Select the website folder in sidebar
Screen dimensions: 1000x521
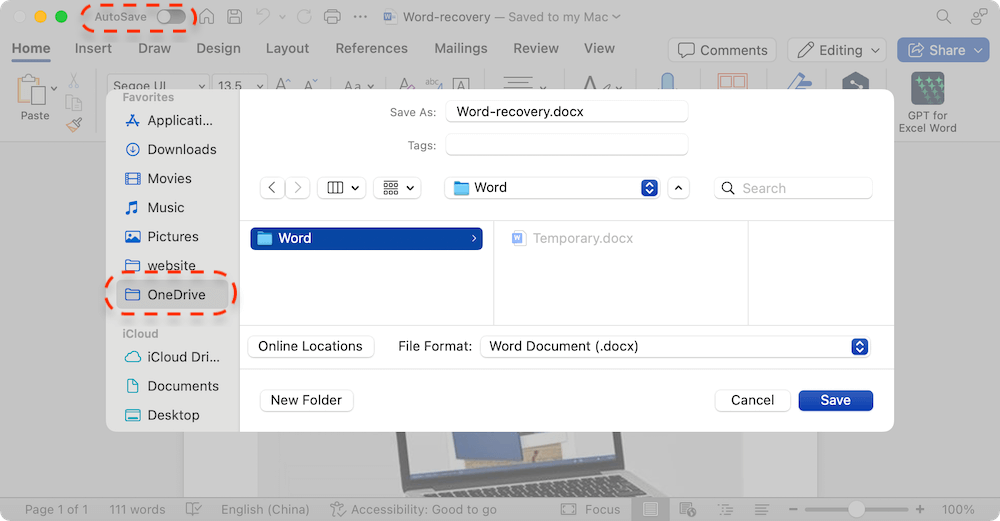click(x=161, y=265)
